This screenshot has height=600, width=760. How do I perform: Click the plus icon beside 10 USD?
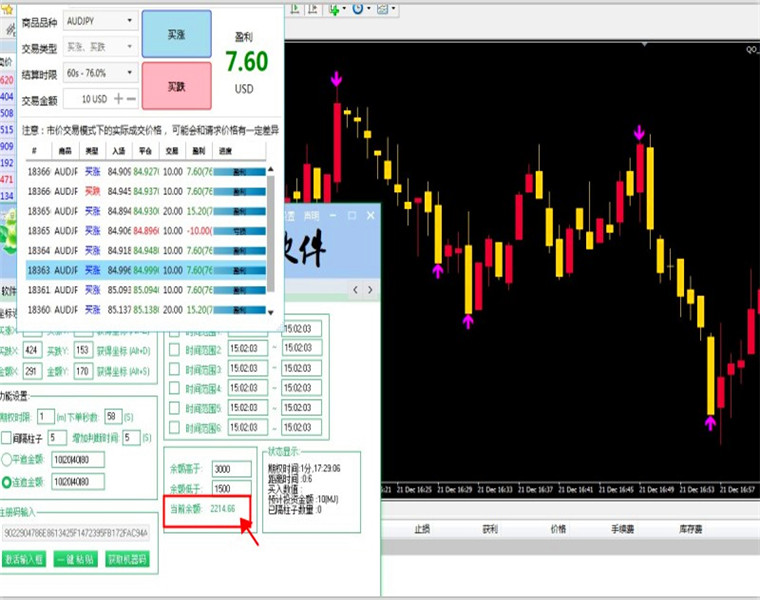[x=118, y=99]
